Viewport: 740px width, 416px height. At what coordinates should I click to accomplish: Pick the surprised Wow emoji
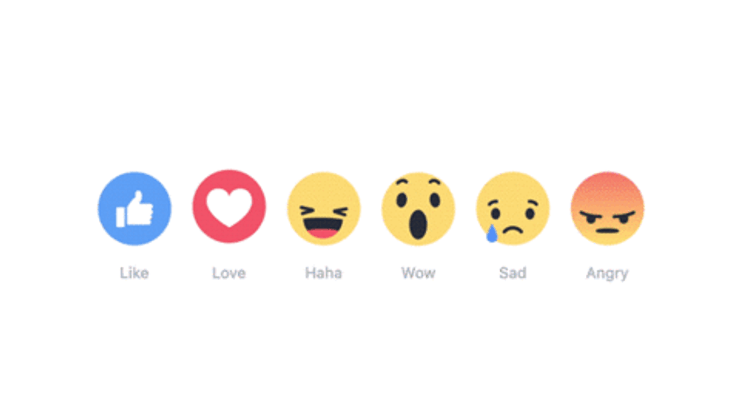click(418, 208)
